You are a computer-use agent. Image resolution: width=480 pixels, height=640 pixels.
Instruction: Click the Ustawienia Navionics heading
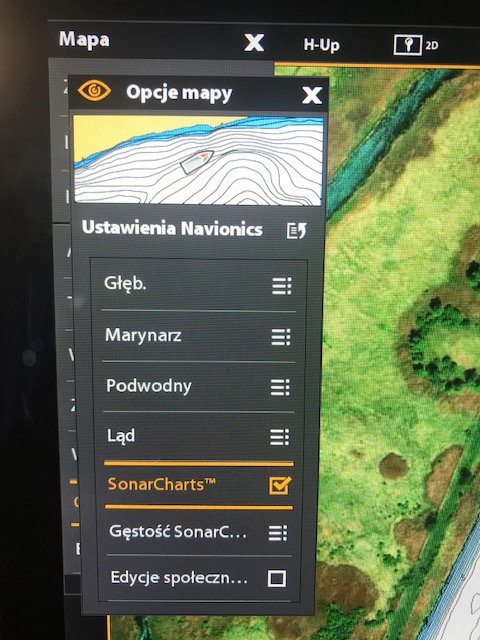pyautogui.click(x=172, y=229)
